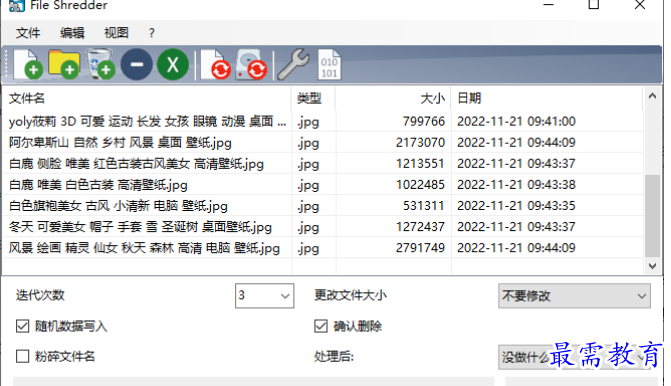Click the Add File toolbar icon
The image size is (671, 386).
coord(28,65)
